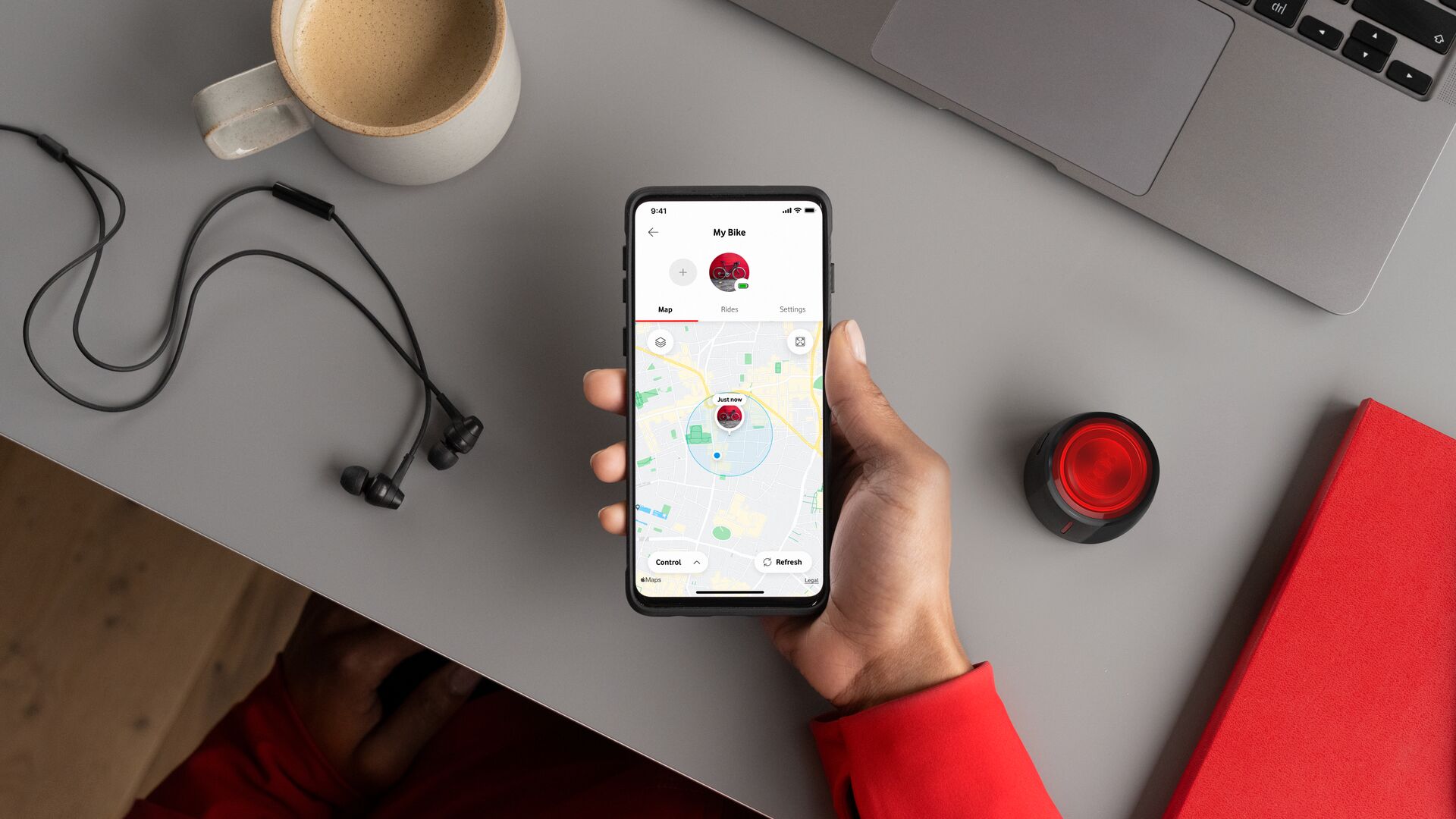Viewport: 1456px width, 819px height.
Task: Switch to the Rides tab
Action: tap(729, 308)
